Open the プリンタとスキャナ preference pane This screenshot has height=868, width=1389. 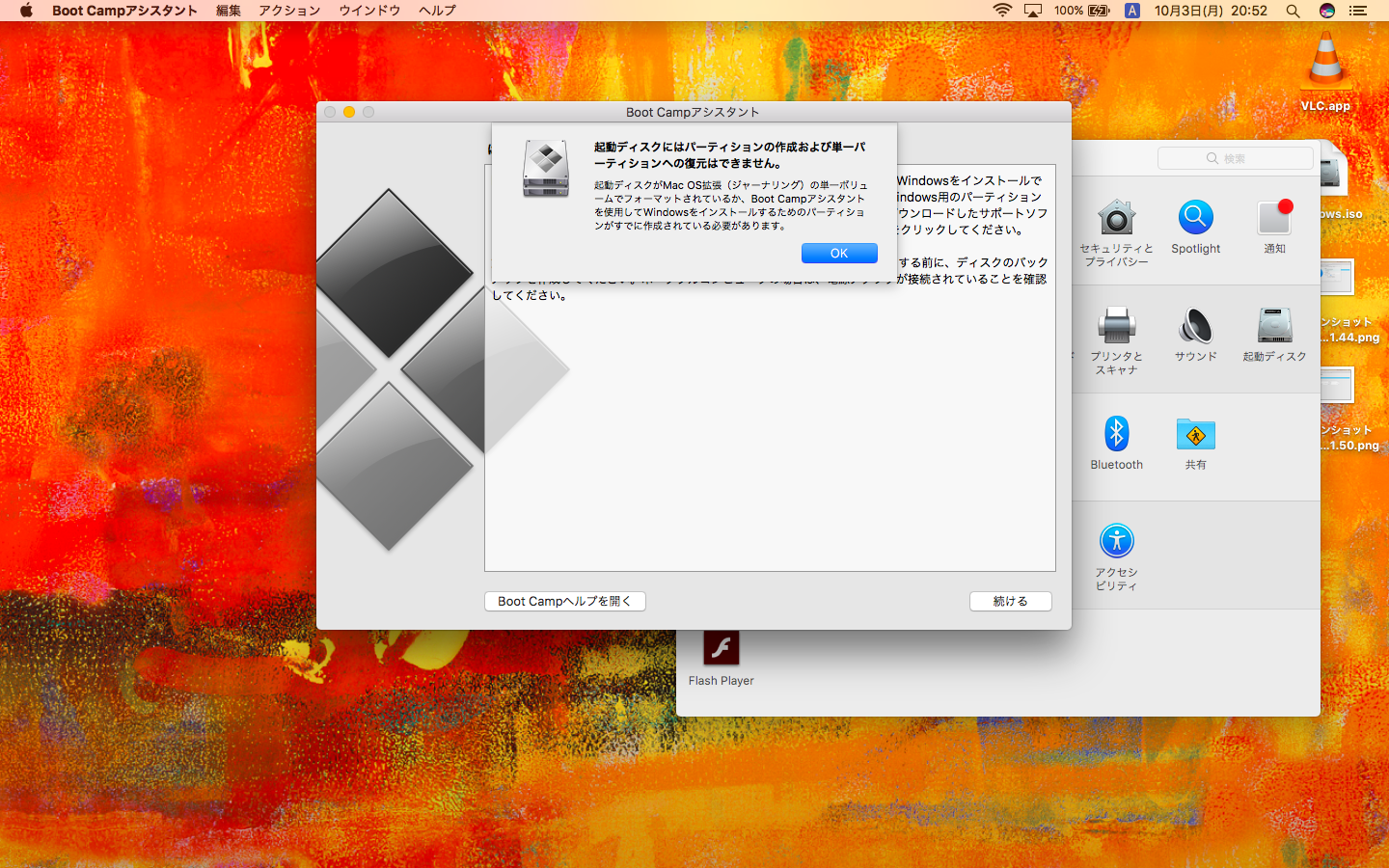click(1116, 340)
